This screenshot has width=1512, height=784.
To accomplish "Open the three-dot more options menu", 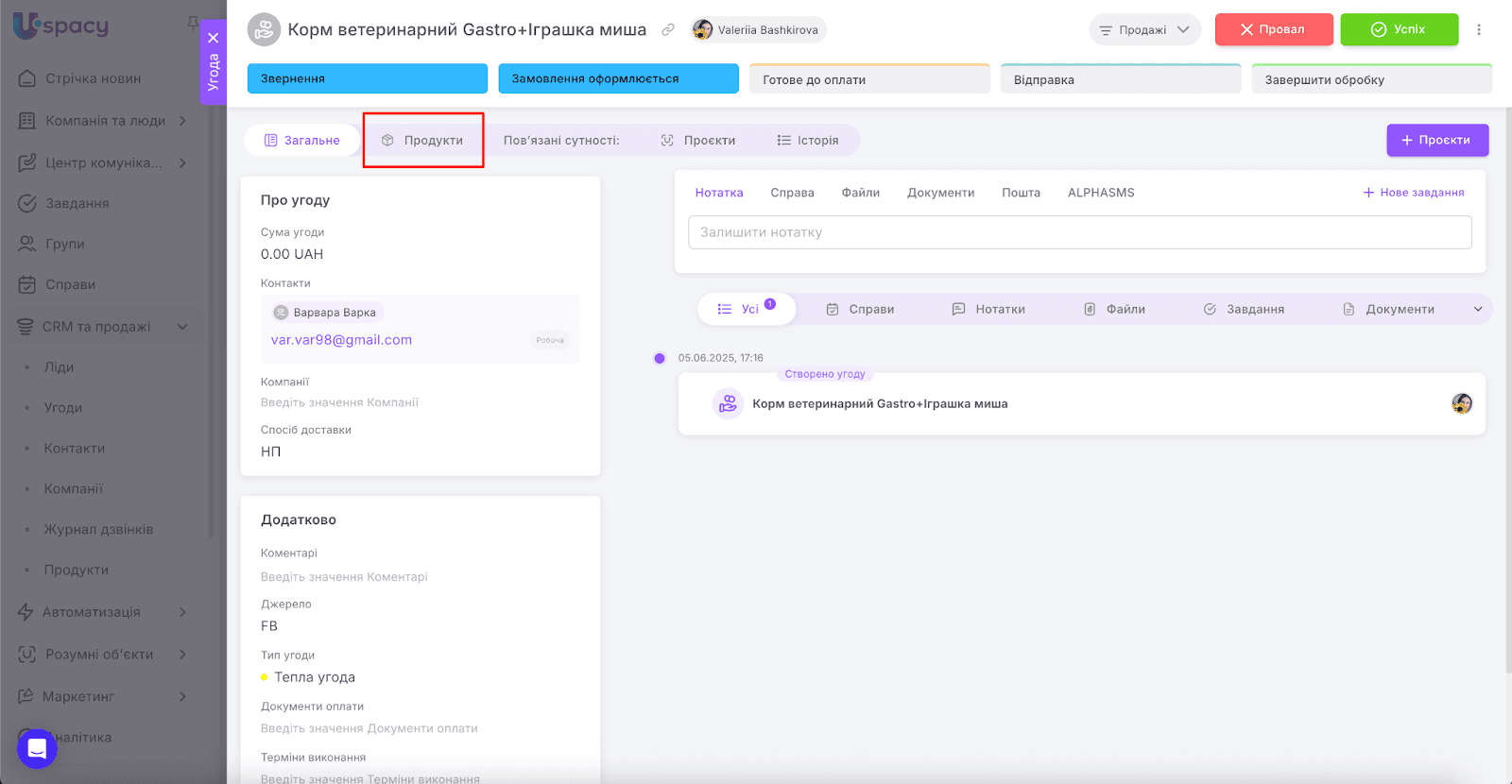I will 1479,30.
